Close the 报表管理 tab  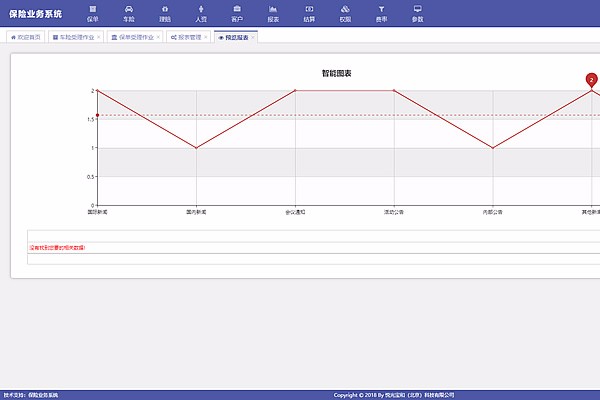pyautogui.click(x=207, y=37)
